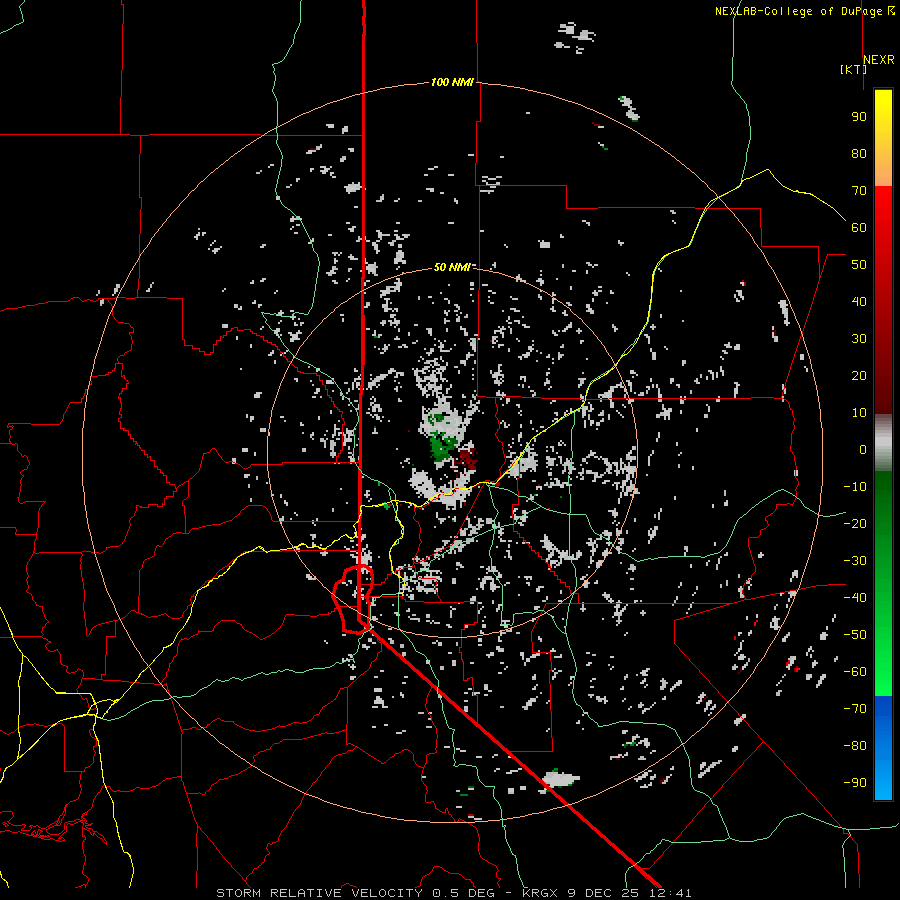Click the thick red polygon outline on map
The image size is (900, 900).
point(353,599)
